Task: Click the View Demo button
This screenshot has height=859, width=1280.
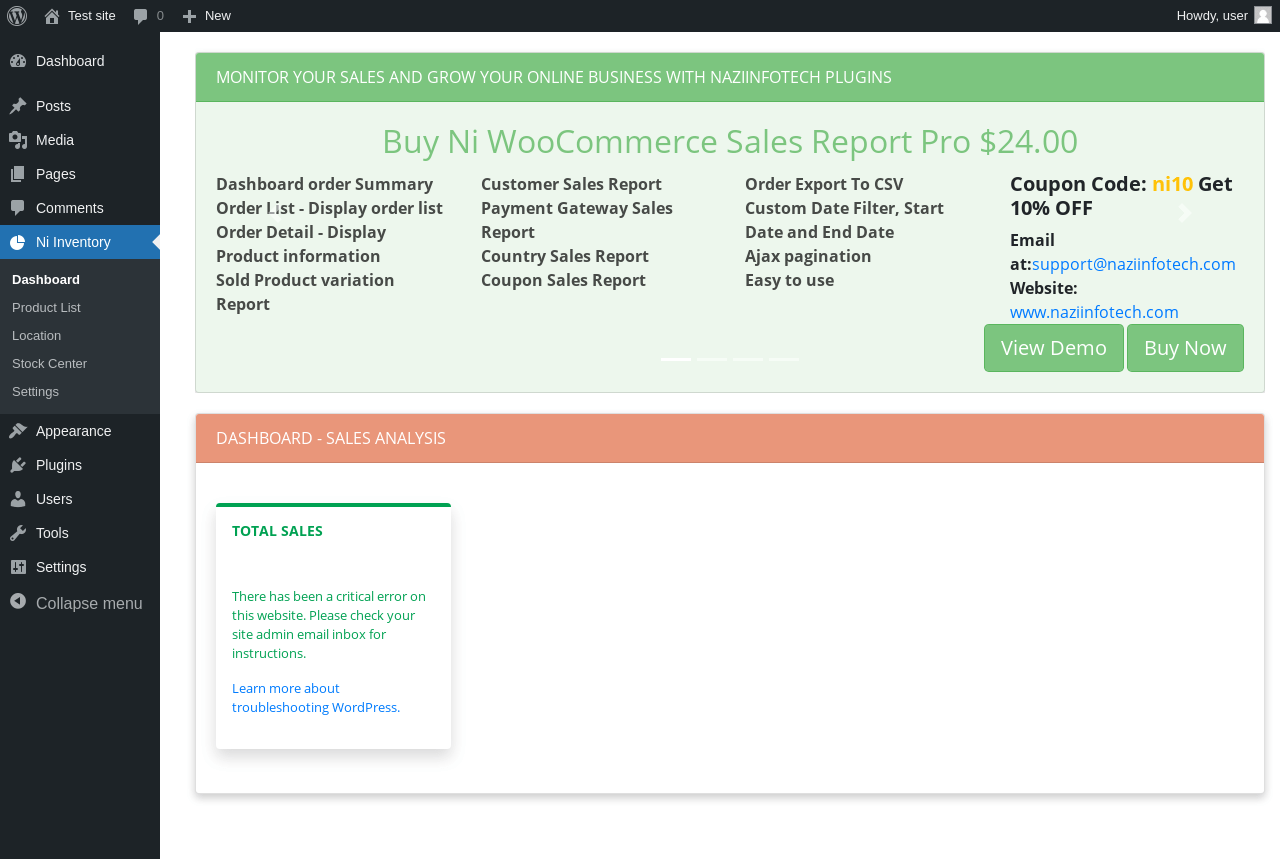Action: click(1054, 348)
